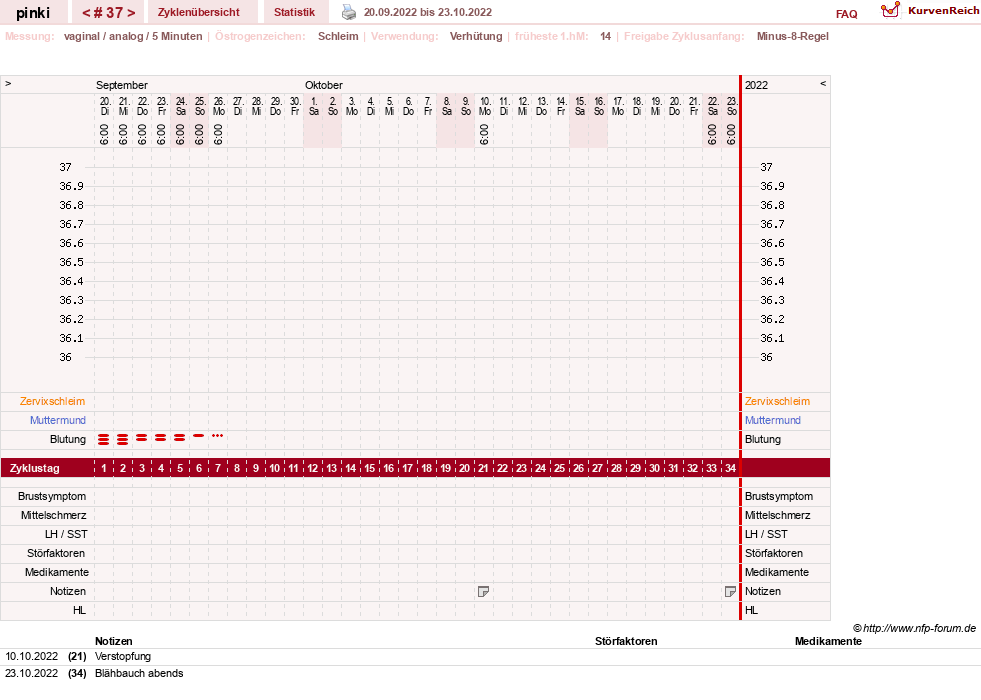Click the 'Oktober' month label
The width and height of the screenshot is (981, 700).
pyautogui.click(x=323, y=85)
